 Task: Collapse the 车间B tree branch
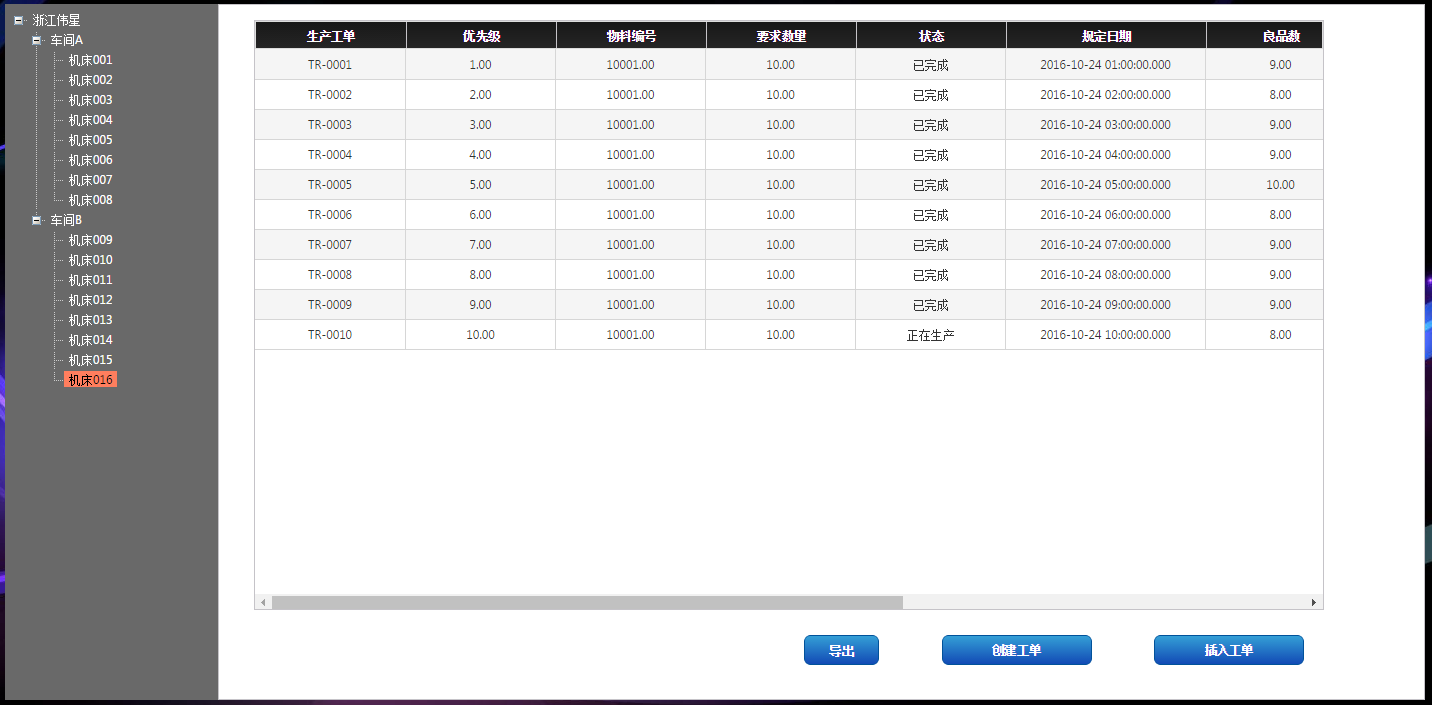(x=36, y=220)
